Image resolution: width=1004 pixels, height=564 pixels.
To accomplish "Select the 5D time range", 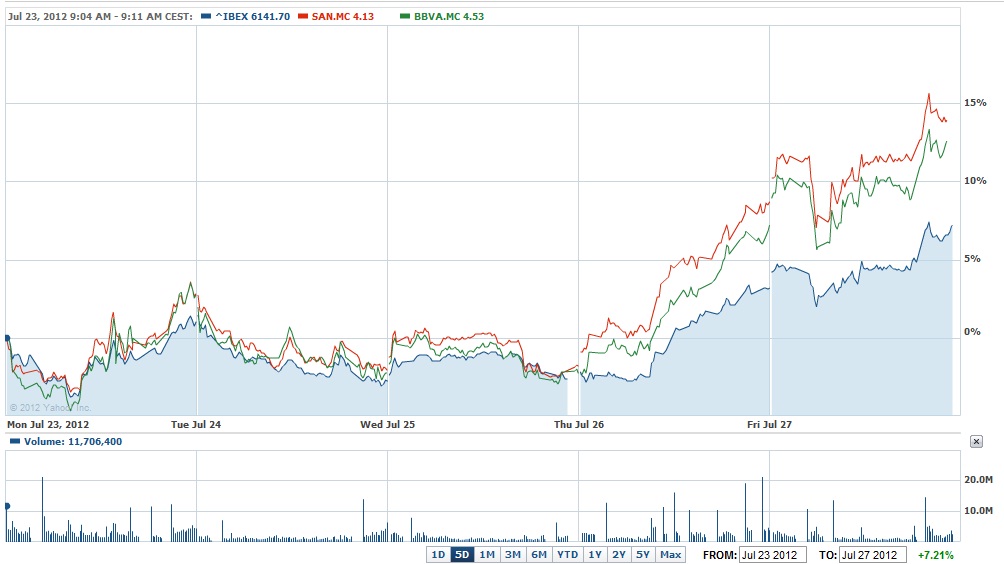I will [462, 554].
